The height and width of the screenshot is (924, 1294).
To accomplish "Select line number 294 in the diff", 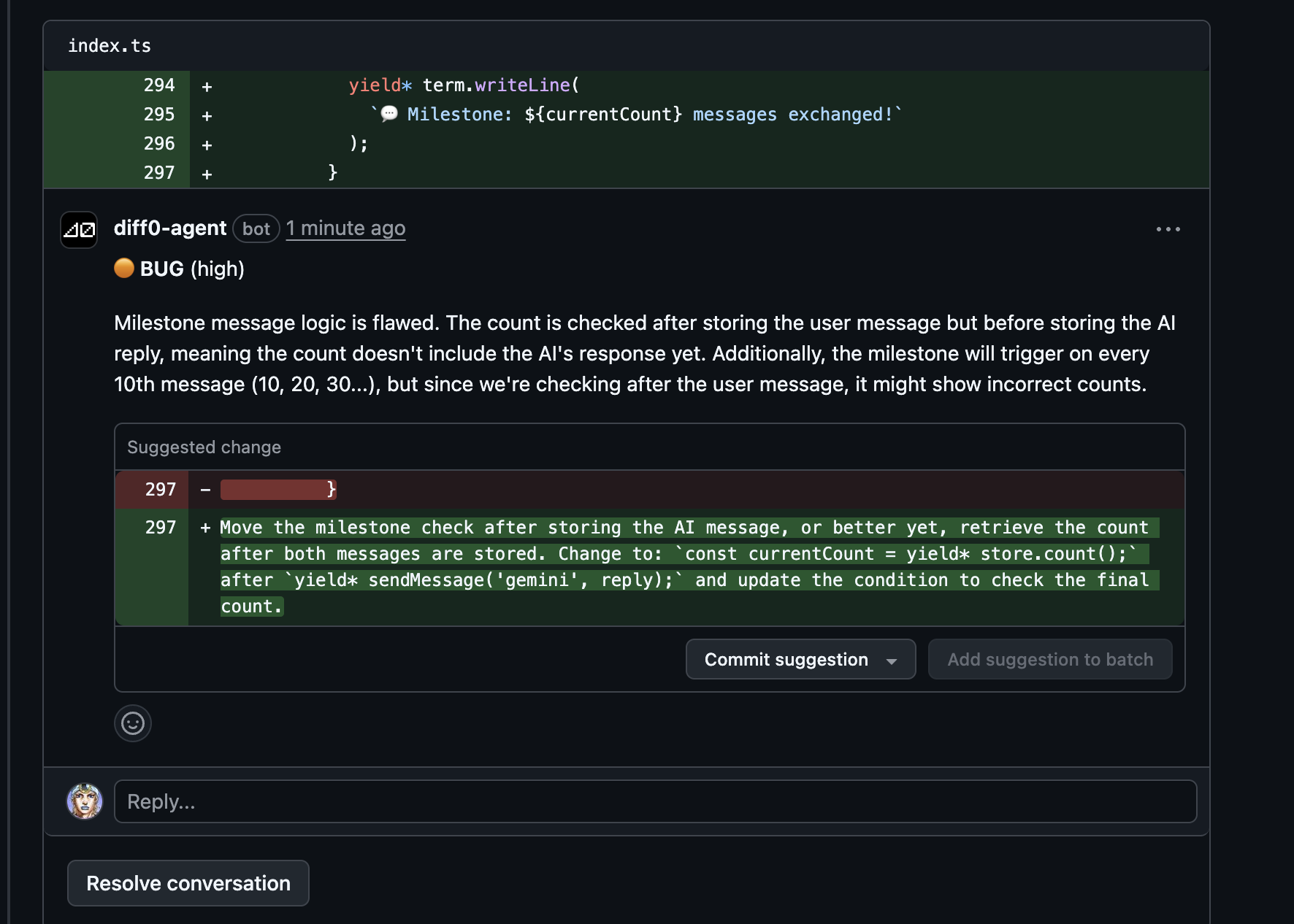I will [x=159, y=85].
